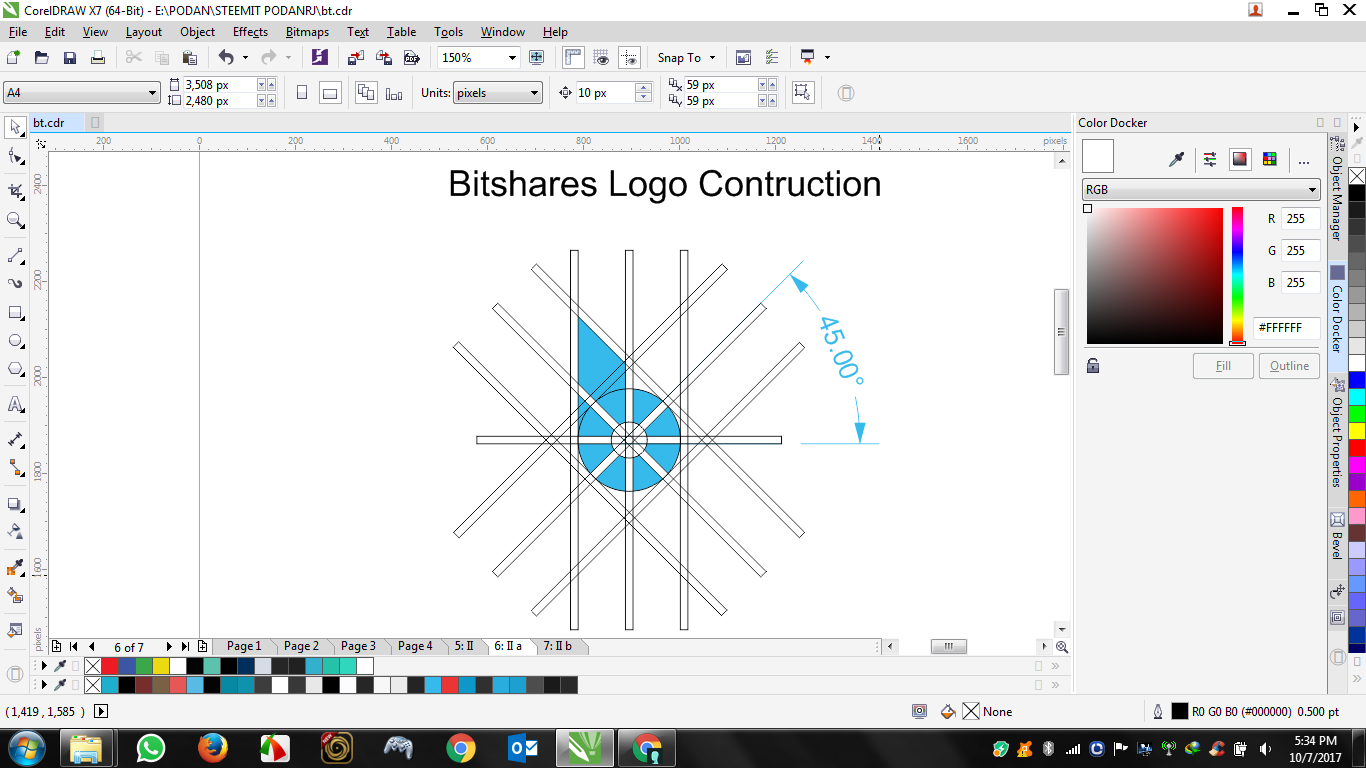Open Color Docker more options ellipsis
The image size is (1366, 768).
[1303, 160]
